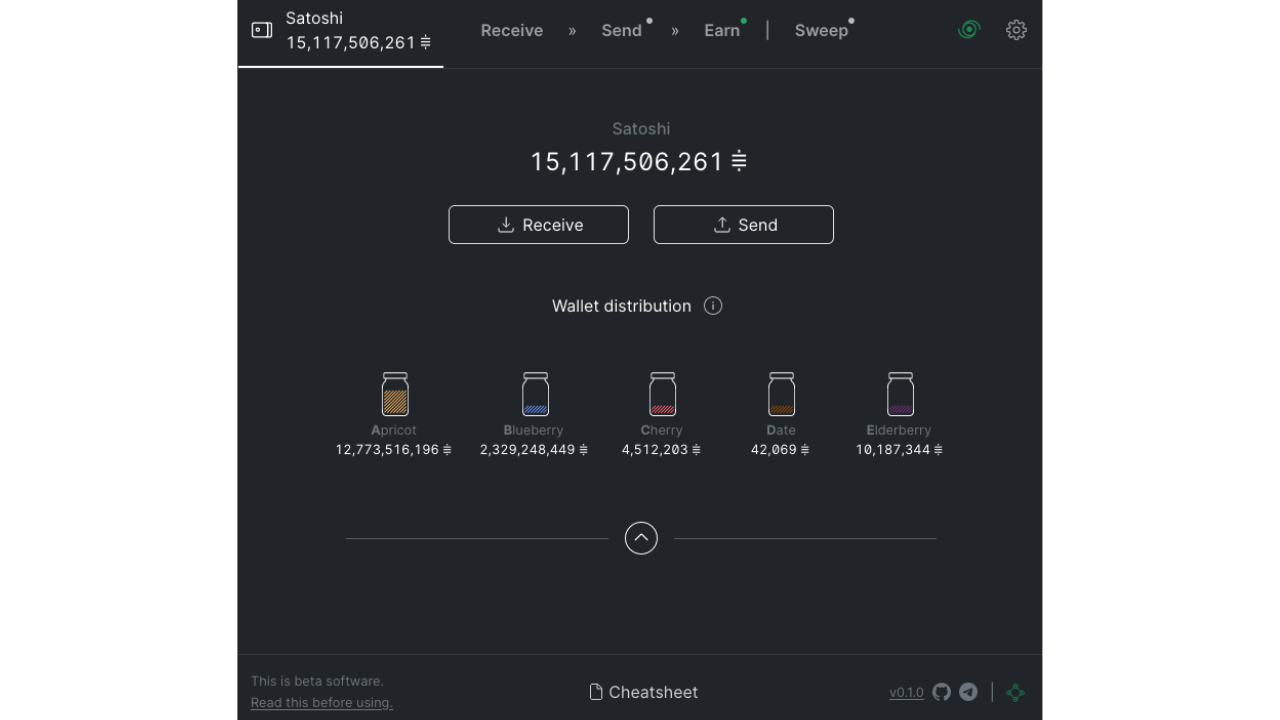Select Receive from the top navigation
Image resolution: width=1280 pixels, height=720 pixels.
511,30
